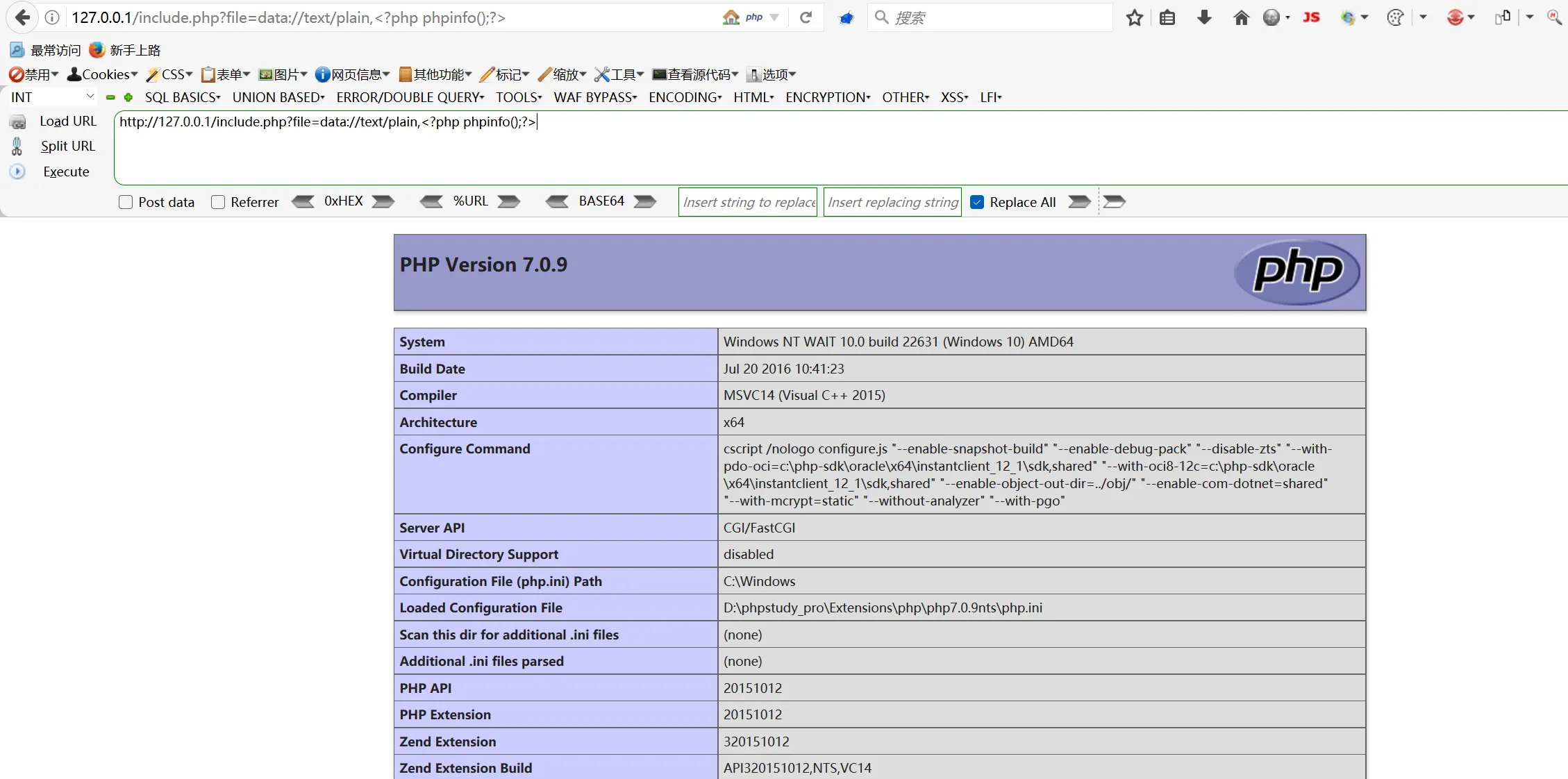The height and width of the screenshot is (779, 1568).
Task: Go to the home page icon
Action: coord(1241,17)
